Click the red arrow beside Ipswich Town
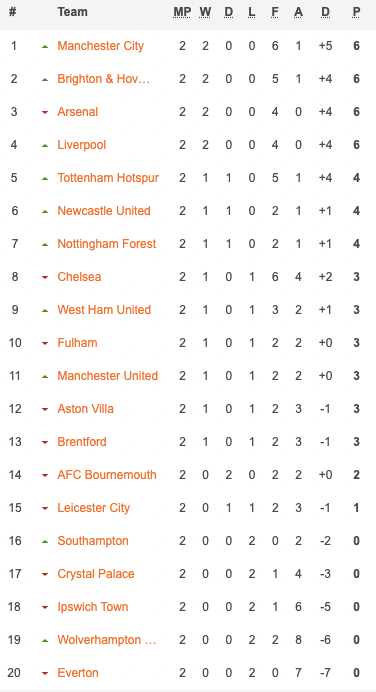376x692 pixels. pyautogui.click(x=45, y=608)
